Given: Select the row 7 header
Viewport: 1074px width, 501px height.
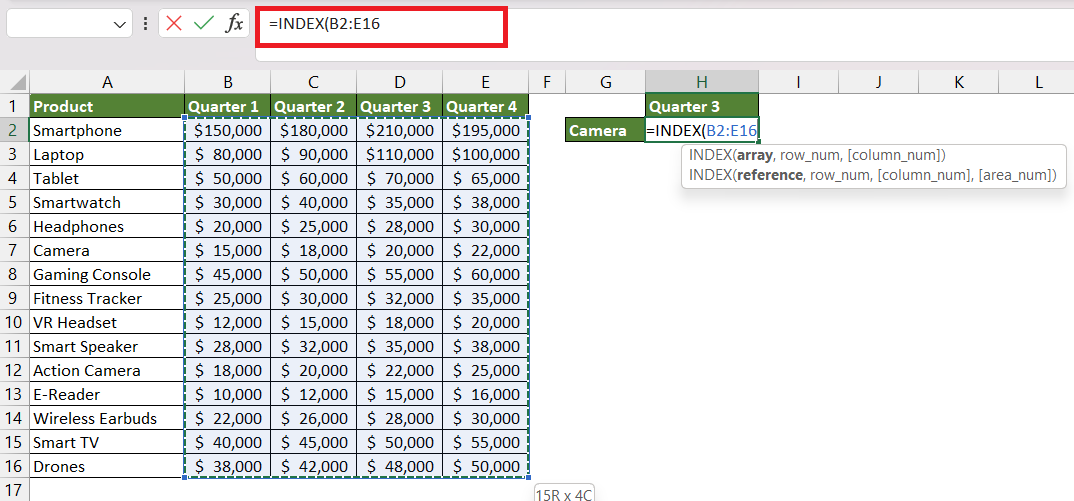Looking at the screenshot, I should 14,250.
